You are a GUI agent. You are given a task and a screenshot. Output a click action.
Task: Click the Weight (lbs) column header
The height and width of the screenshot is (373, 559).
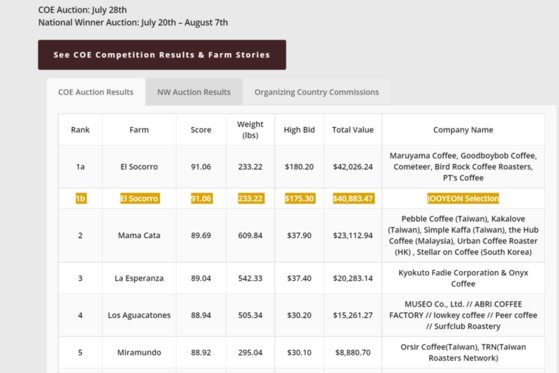[x=250, y=130]
